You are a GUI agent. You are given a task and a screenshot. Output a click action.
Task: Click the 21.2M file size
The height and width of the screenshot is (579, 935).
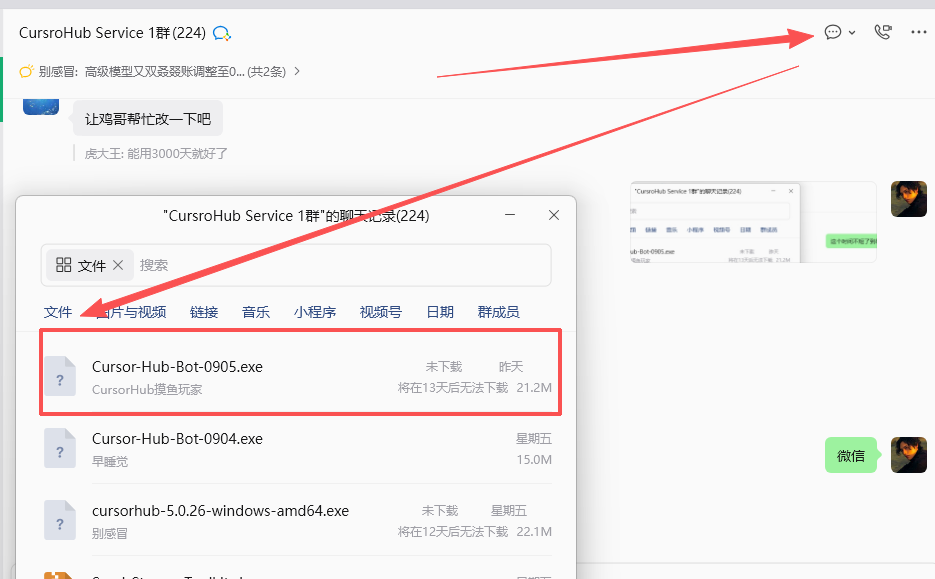[x=534, y=388]
